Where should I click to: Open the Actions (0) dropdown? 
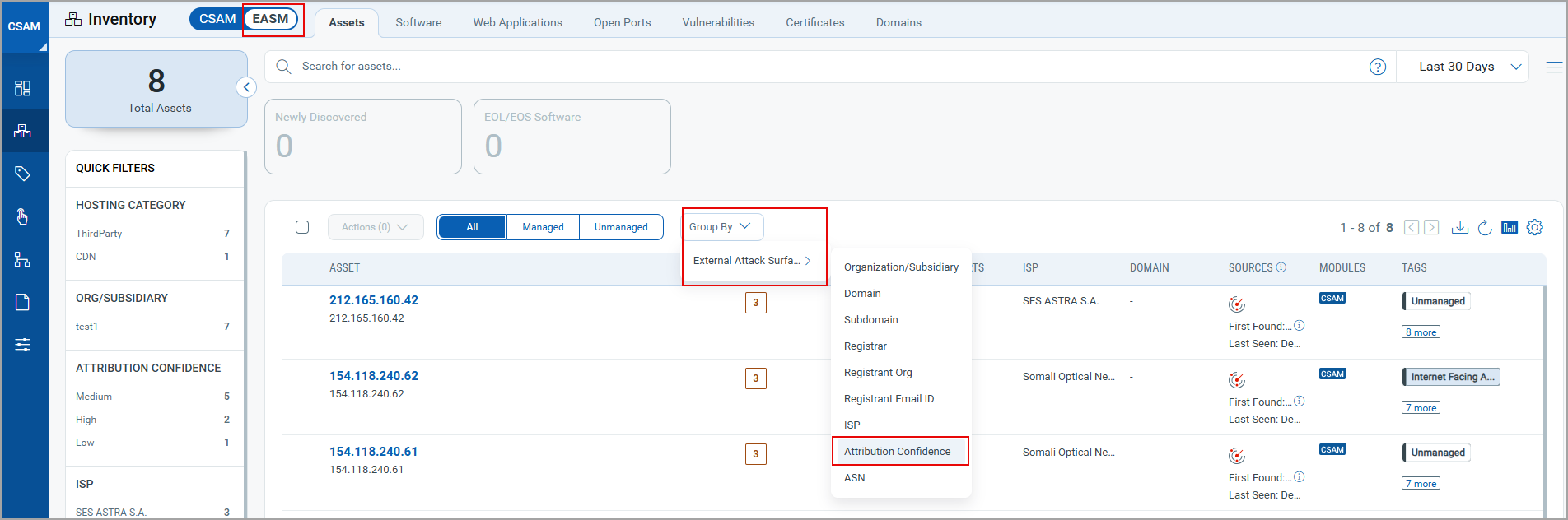[376, 227]
